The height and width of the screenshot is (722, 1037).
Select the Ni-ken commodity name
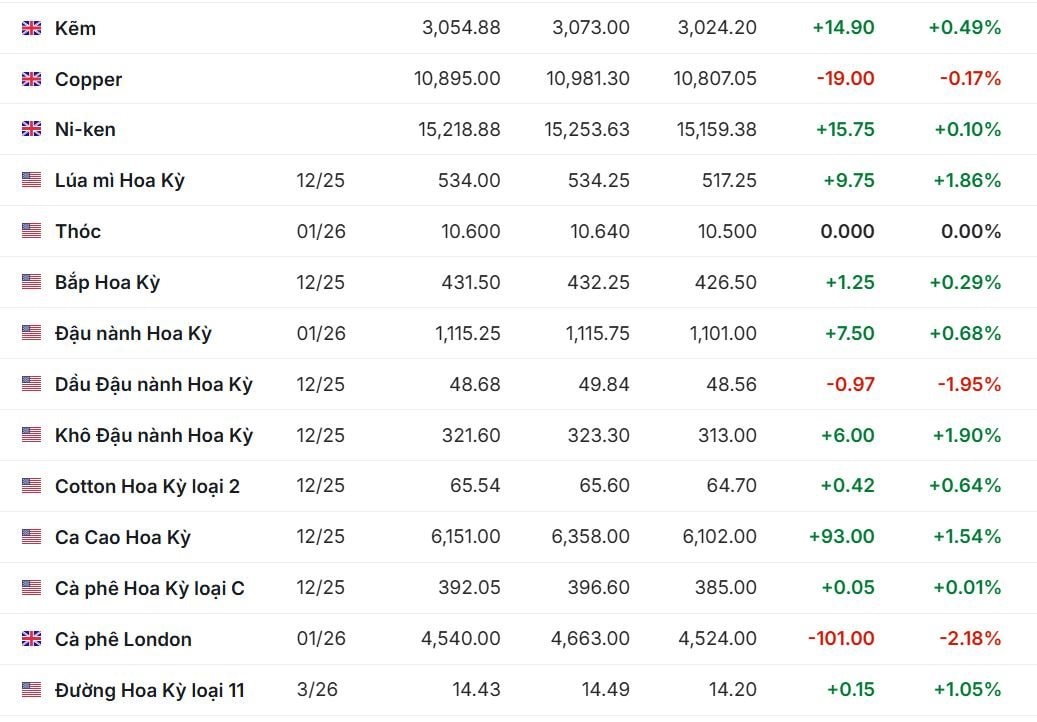pos(86,129)
